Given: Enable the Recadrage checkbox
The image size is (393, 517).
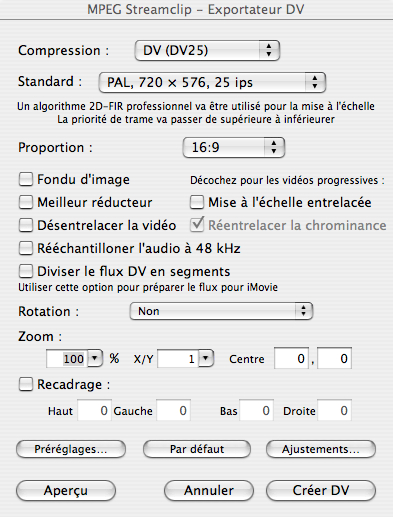Looking at the screenshot, I should tap(26, 384).
